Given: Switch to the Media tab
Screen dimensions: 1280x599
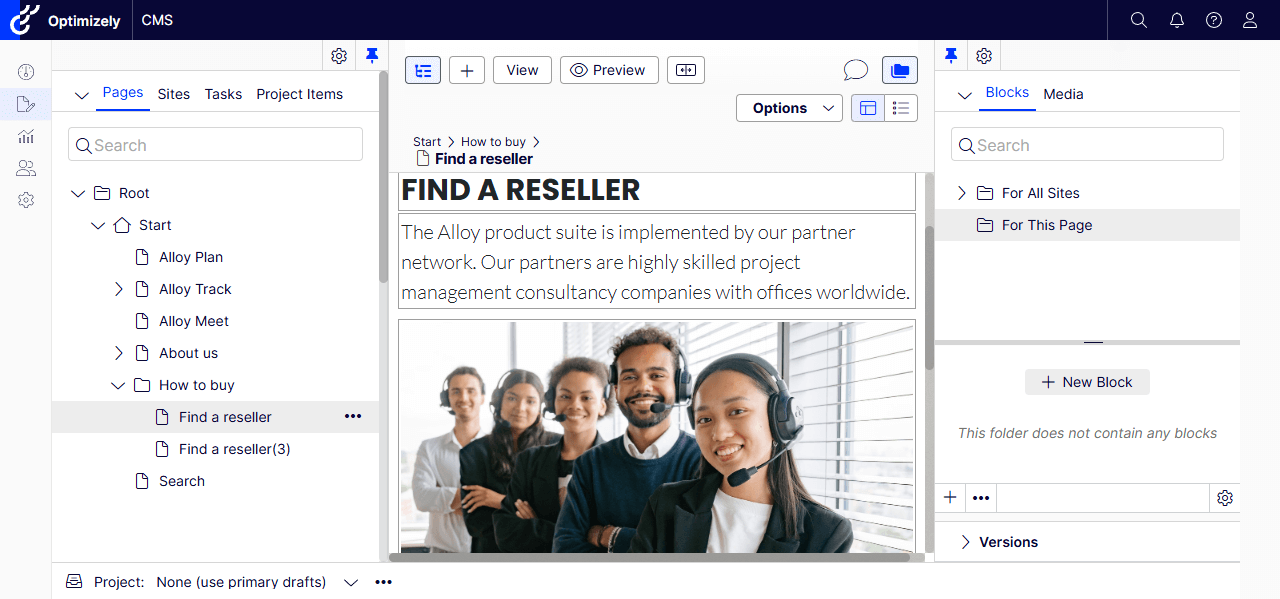Looking at the screenshot, I should coord(1063,94).
